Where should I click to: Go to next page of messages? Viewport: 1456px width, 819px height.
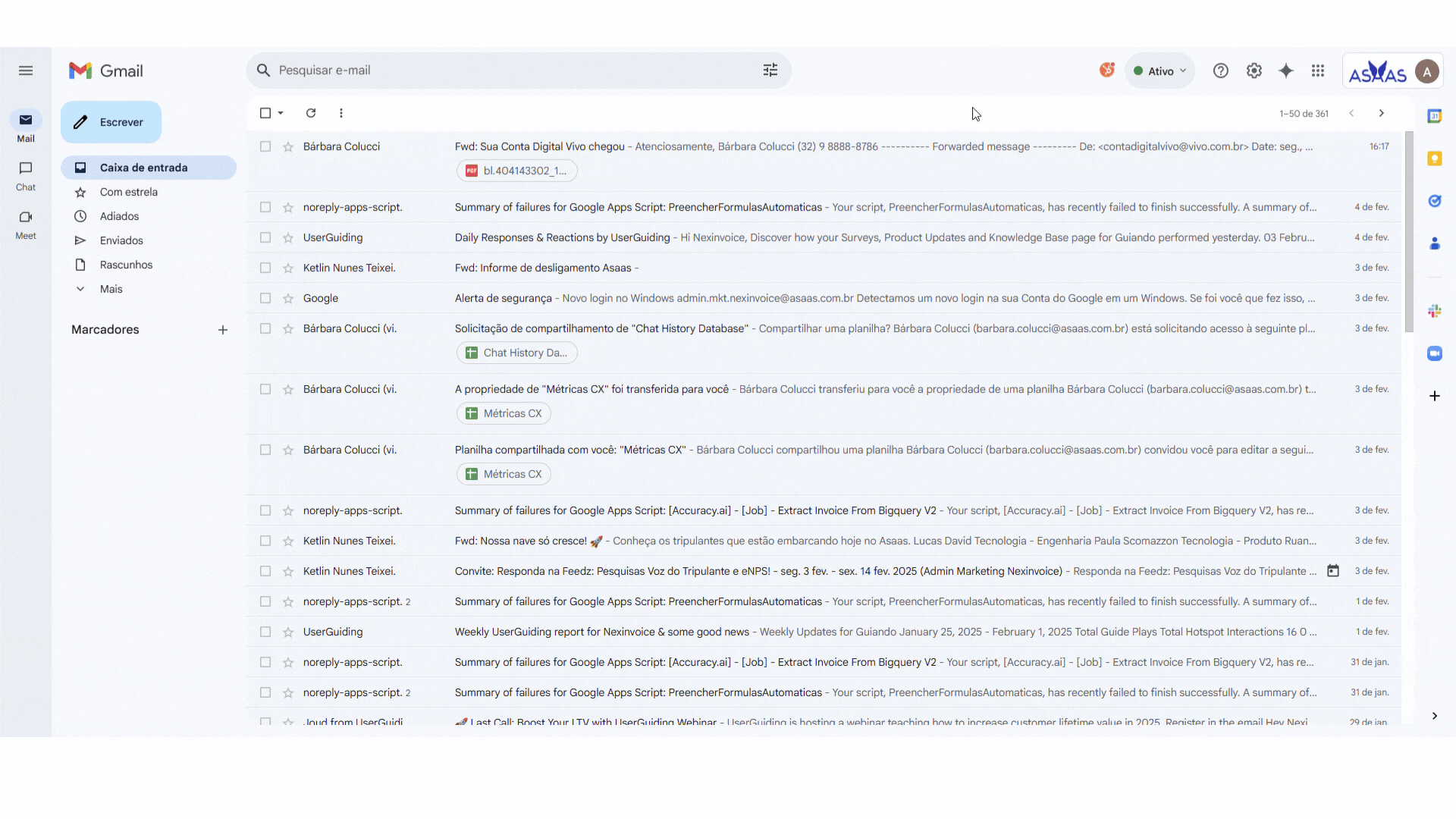[1382, 113]
